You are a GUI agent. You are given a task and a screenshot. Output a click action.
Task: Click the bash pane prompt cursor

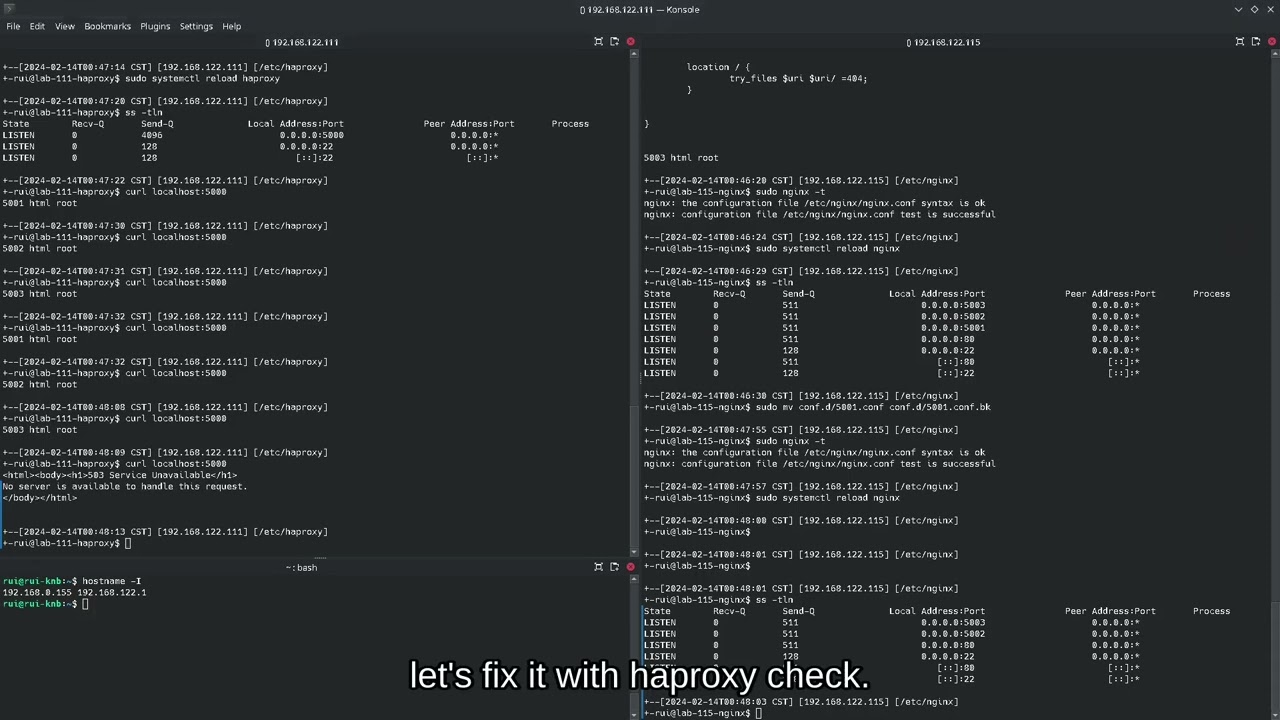click(85, 604)
